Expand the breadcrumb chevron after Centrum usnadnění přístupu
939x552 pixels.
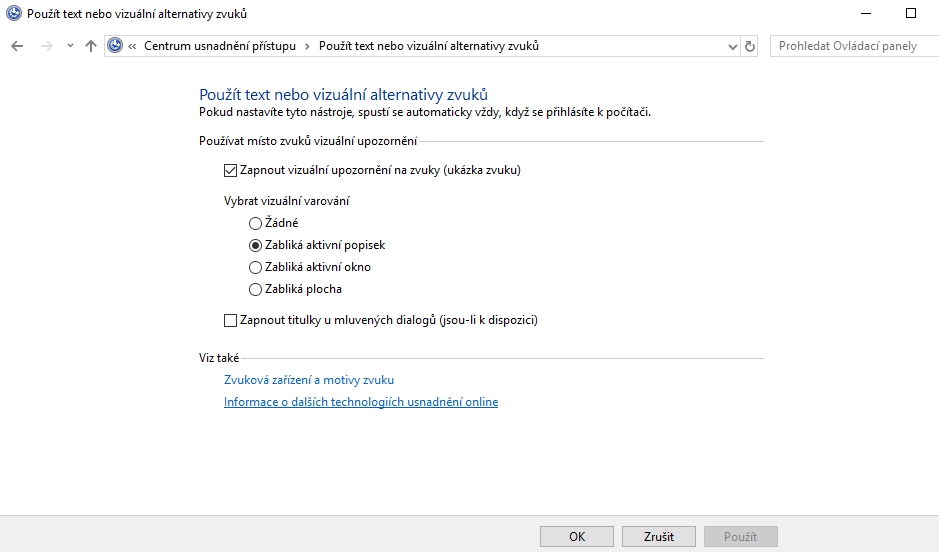click(307, 46)
